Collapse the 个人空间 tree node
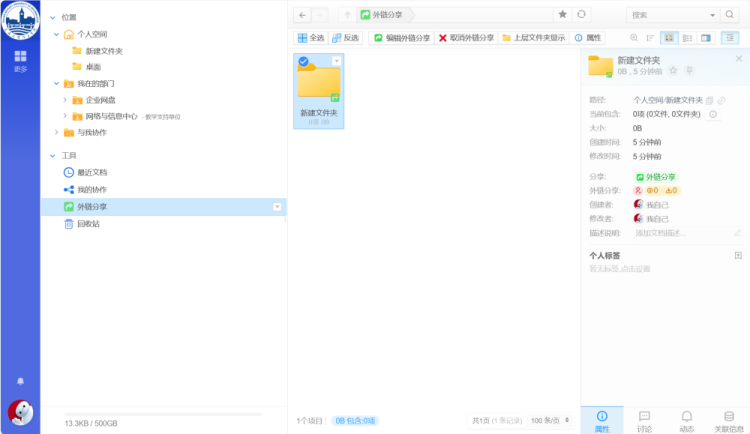 [x=55, y=34]
